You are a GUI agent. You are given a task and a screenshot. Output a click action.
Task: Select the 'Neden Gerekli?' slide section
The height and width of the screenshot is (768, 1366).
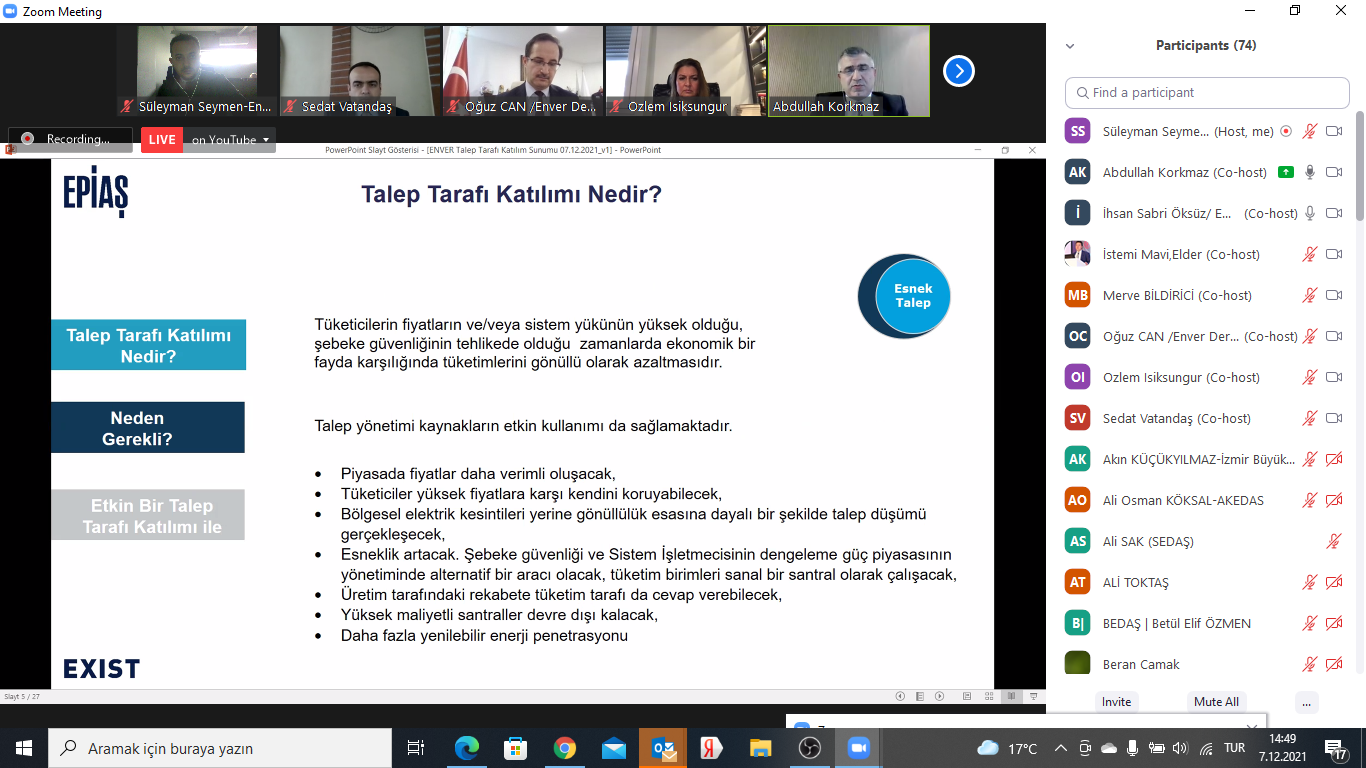pyautogui.click(x=148, y=428)
